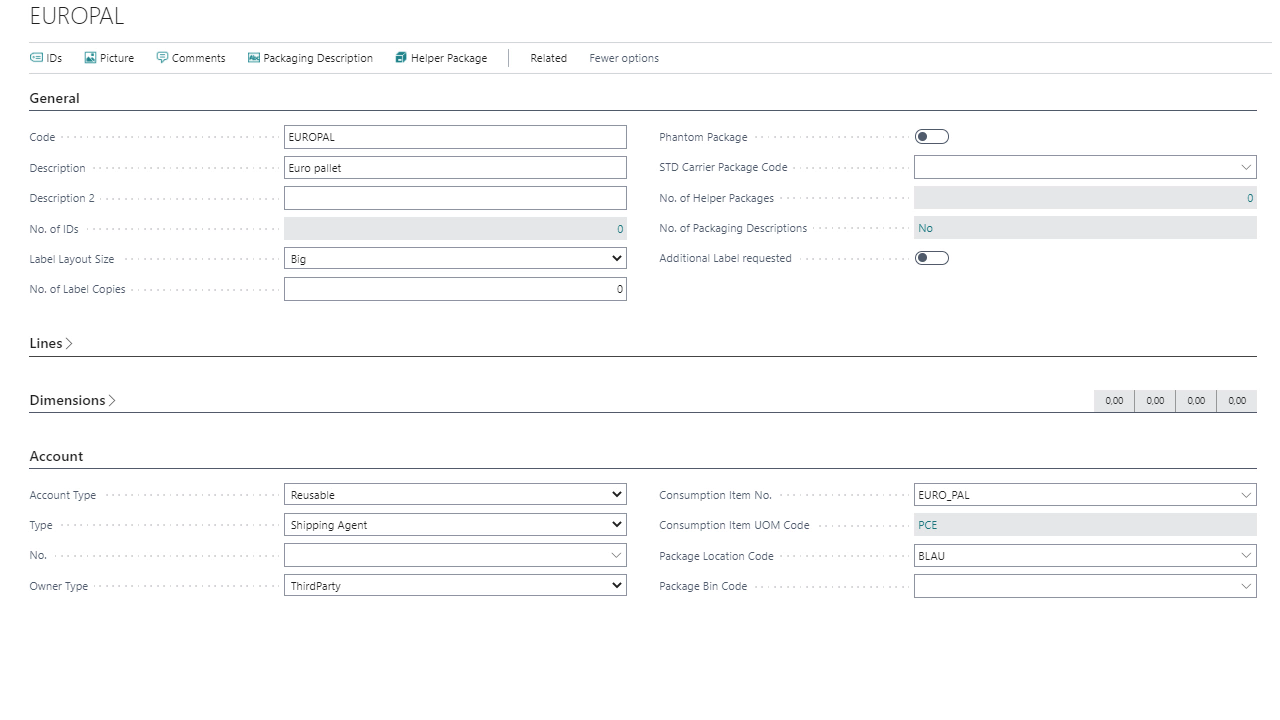1280x720 pixels.
Task: Click the Phantom Package label
Action: (703, 137)
